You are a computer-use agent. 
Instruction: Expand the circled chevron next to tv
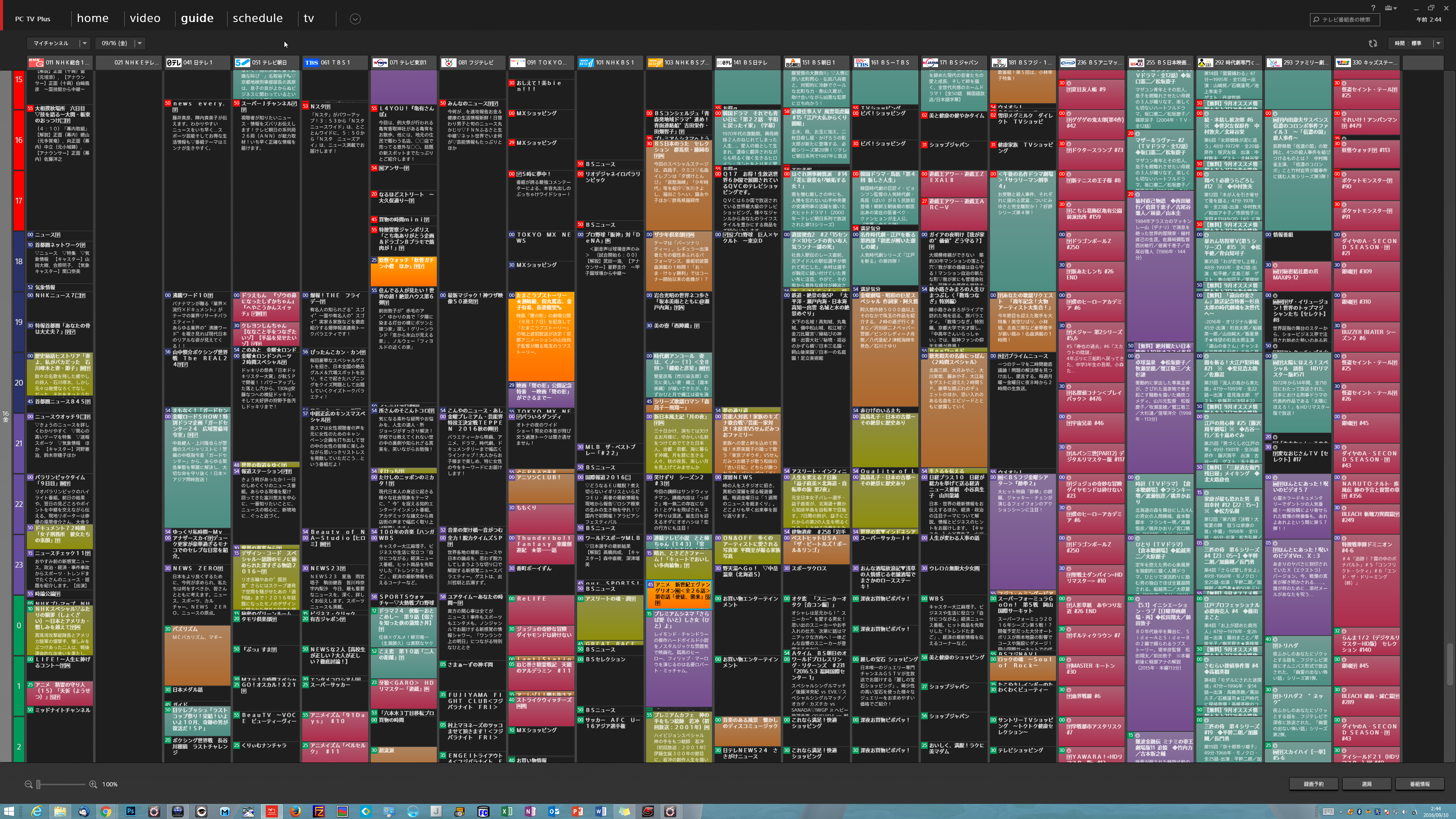355,19
